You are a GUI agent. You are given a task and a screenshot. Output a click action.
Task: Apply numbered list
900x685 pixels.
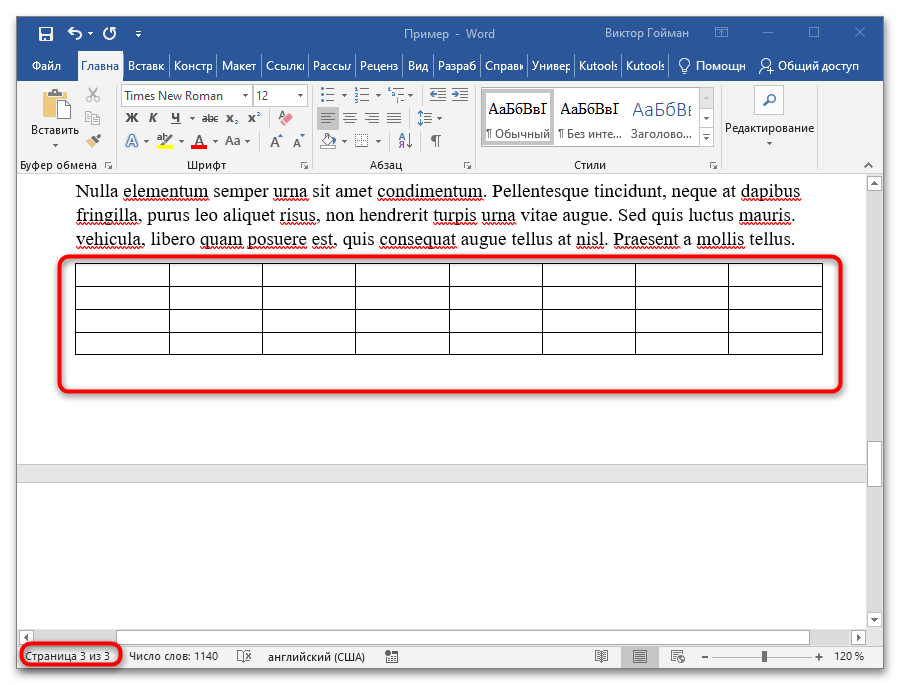[362, 95]
